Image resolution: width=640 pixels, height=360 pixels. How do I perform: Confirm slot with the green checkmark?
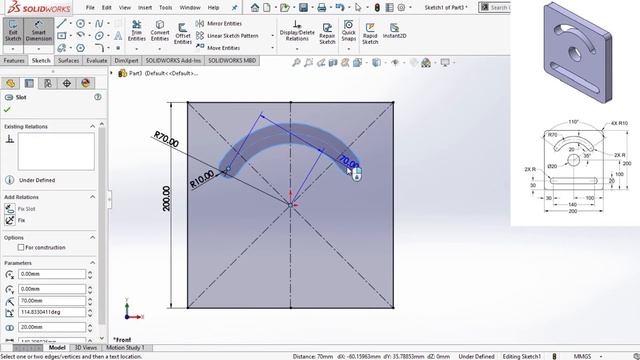coord(7,109)
